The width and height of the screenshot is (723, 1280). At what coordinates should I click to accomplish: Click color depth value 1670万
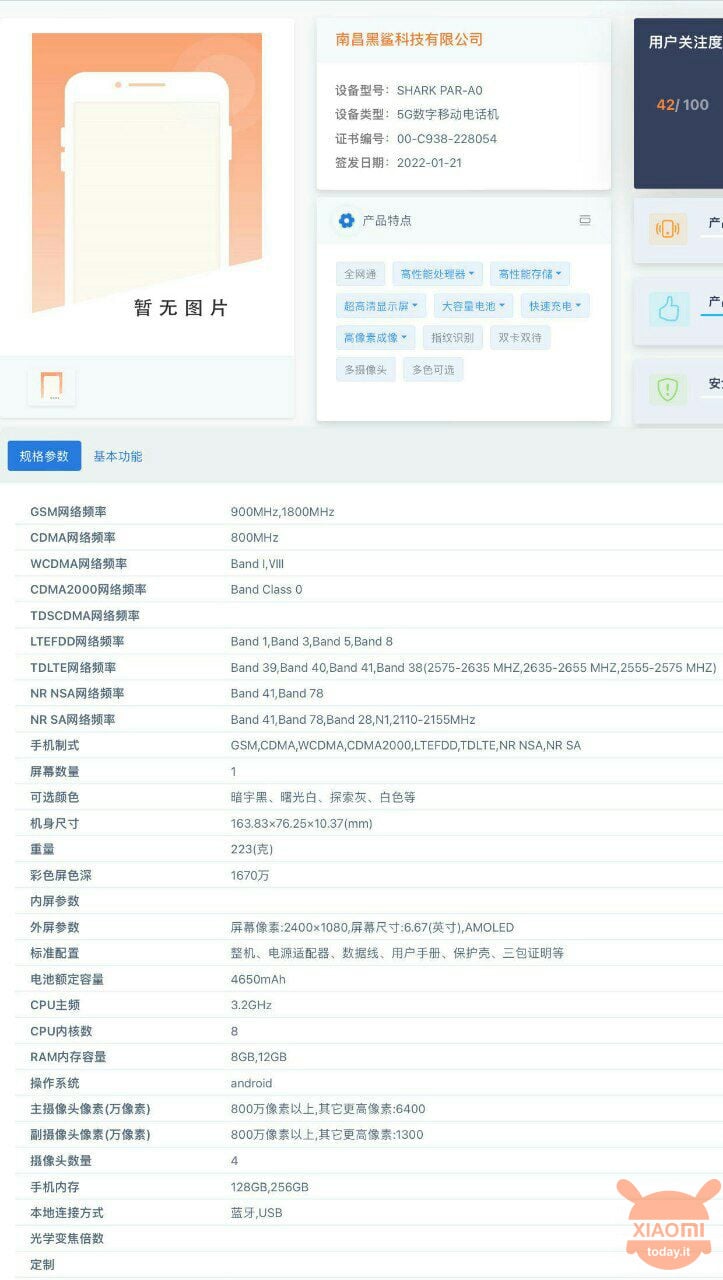point(250,876)
